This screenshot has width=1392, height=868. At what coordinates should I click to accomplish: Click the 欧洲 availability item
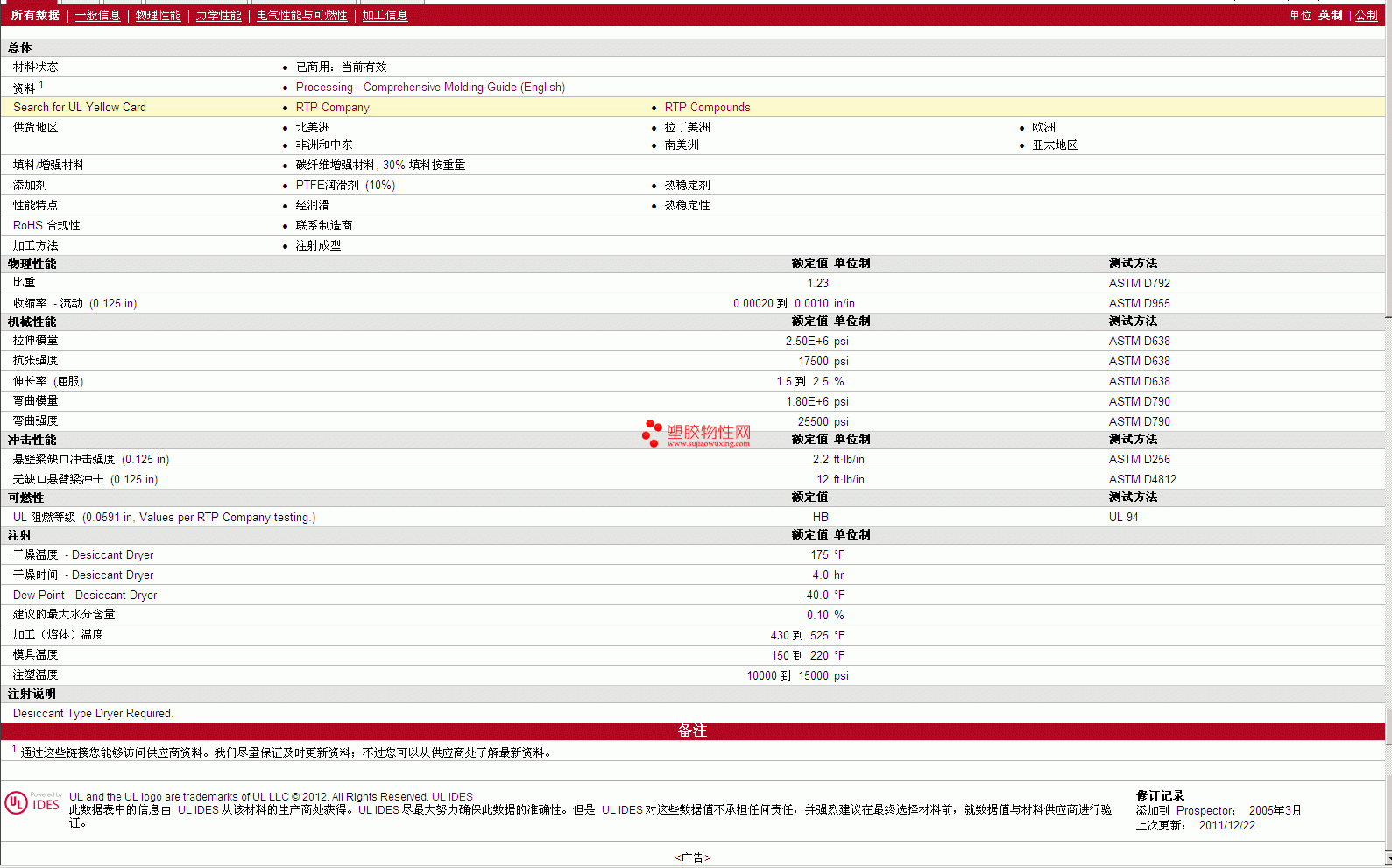pos(1043,127)
